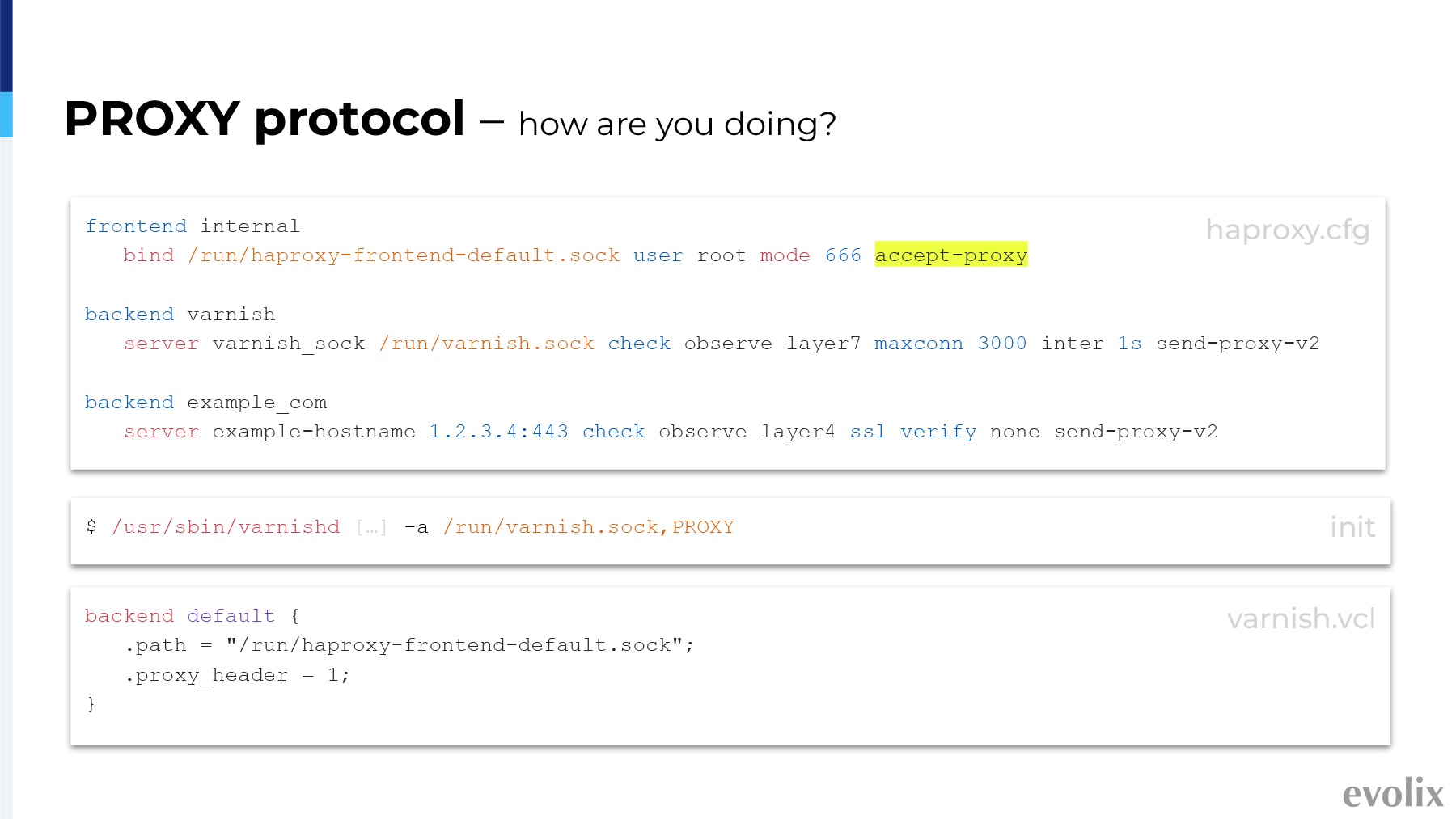Click 'observe' in the example-hostname line
Screen dimensions: 1456x819
point(703,432)
